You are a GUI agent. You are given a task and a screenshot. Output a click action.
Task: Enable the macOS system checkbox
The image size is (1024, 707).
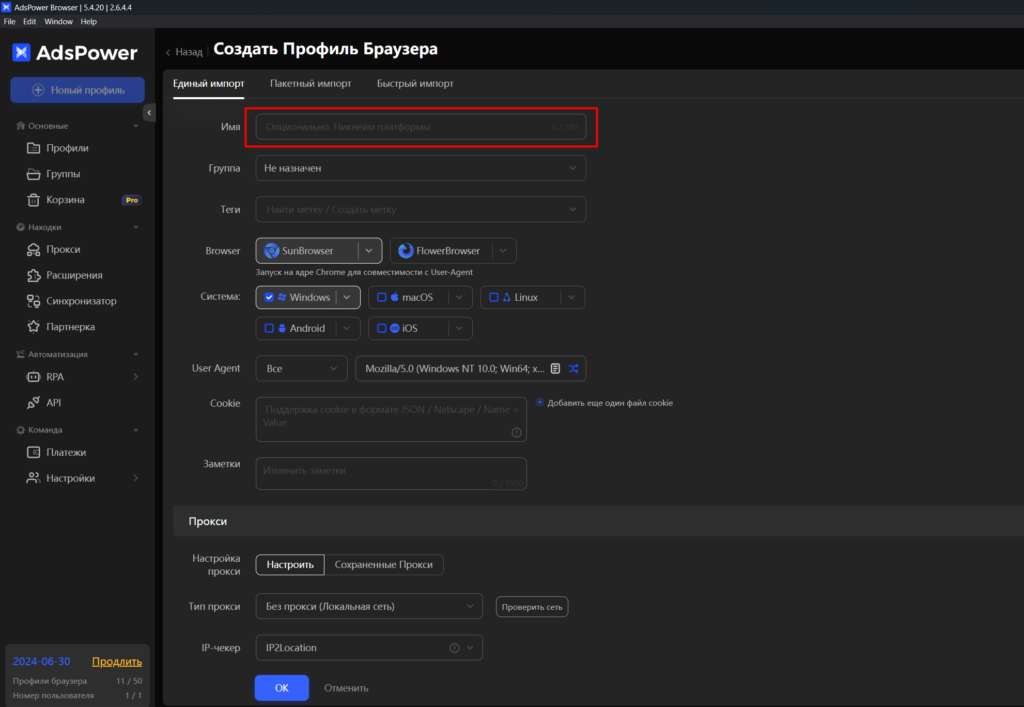(x=381, y=297)
